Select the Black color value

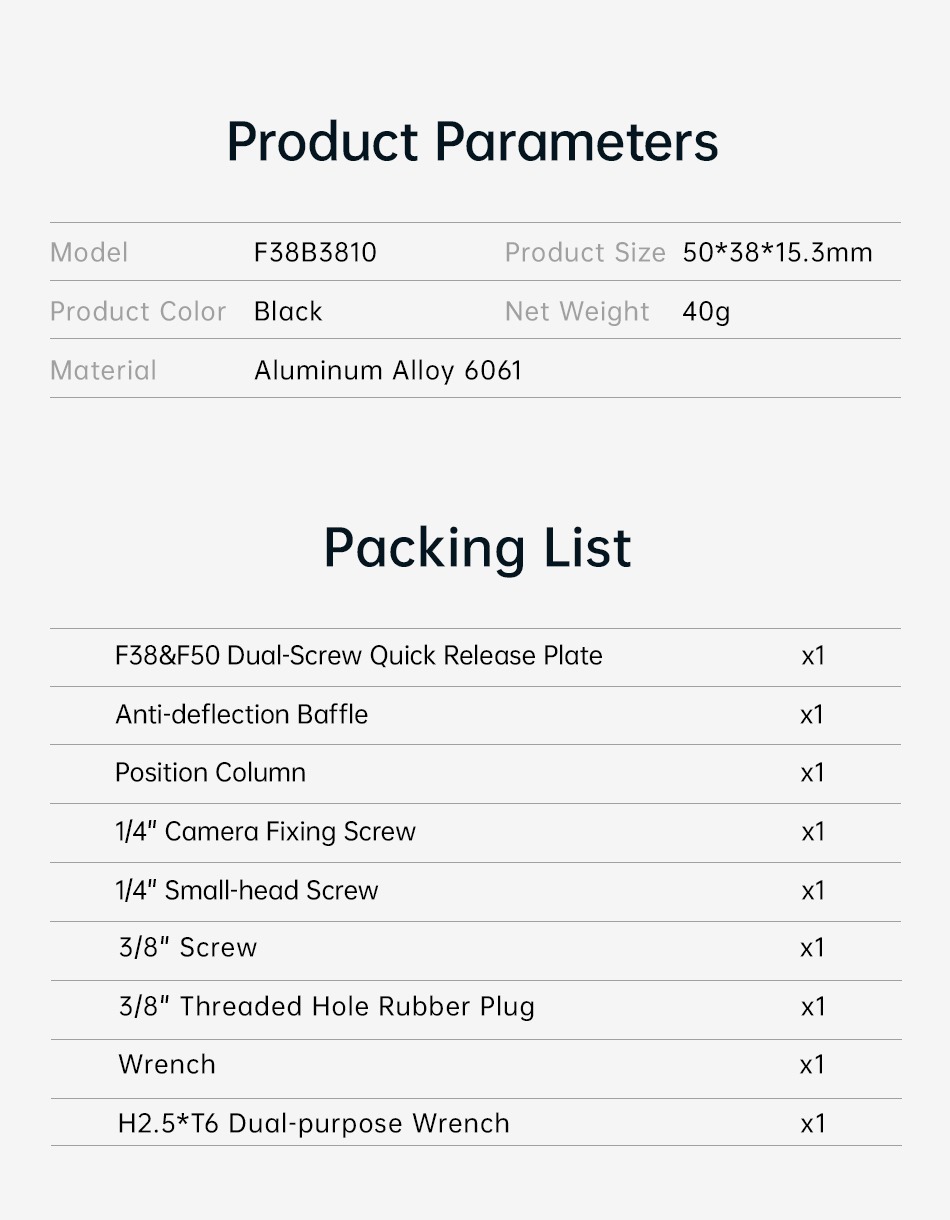pyautogui.click(x=288, y=311)
